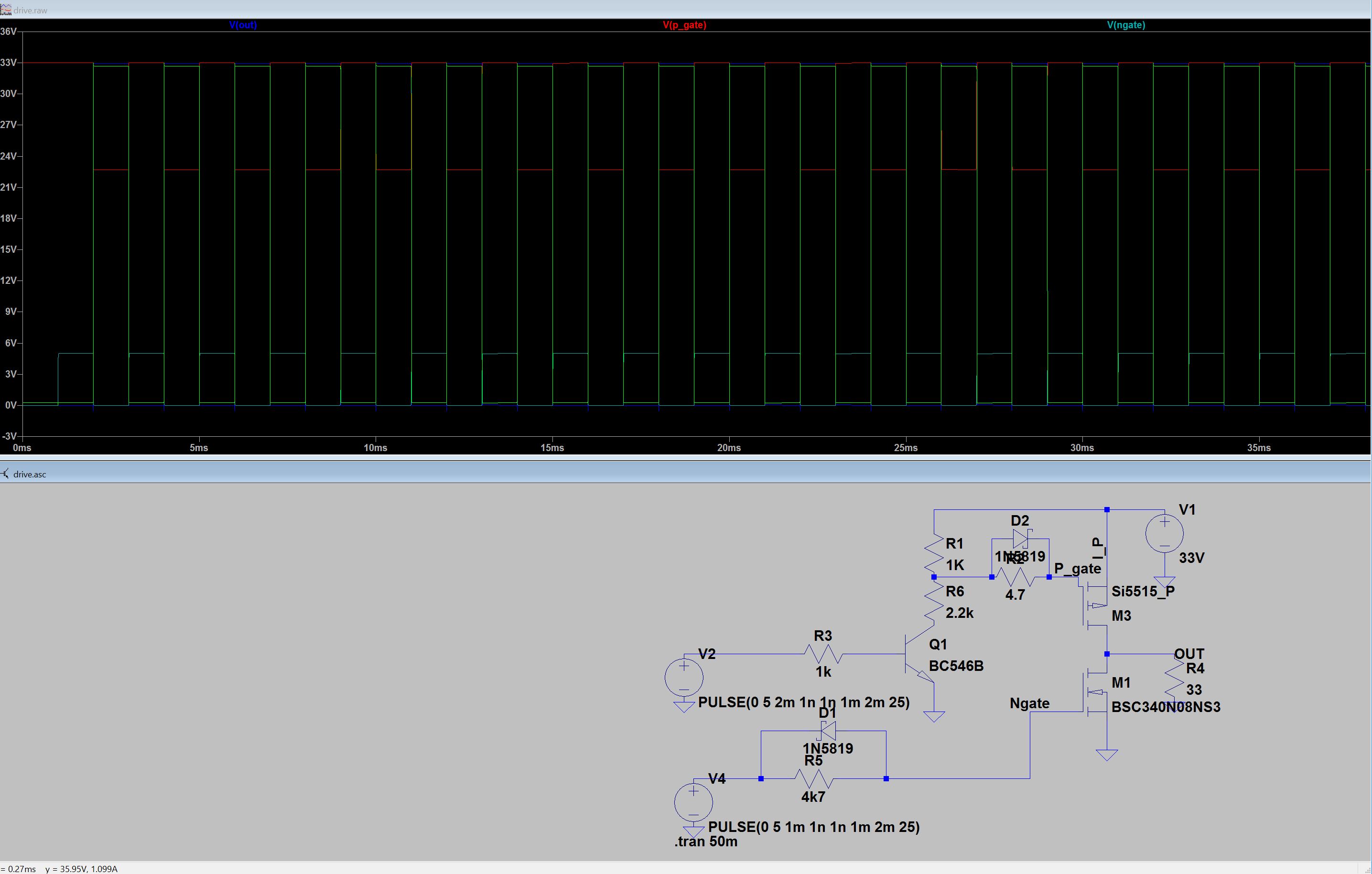Click the 33V value of V1
1372x874 pixels.
coord(1191,558)
